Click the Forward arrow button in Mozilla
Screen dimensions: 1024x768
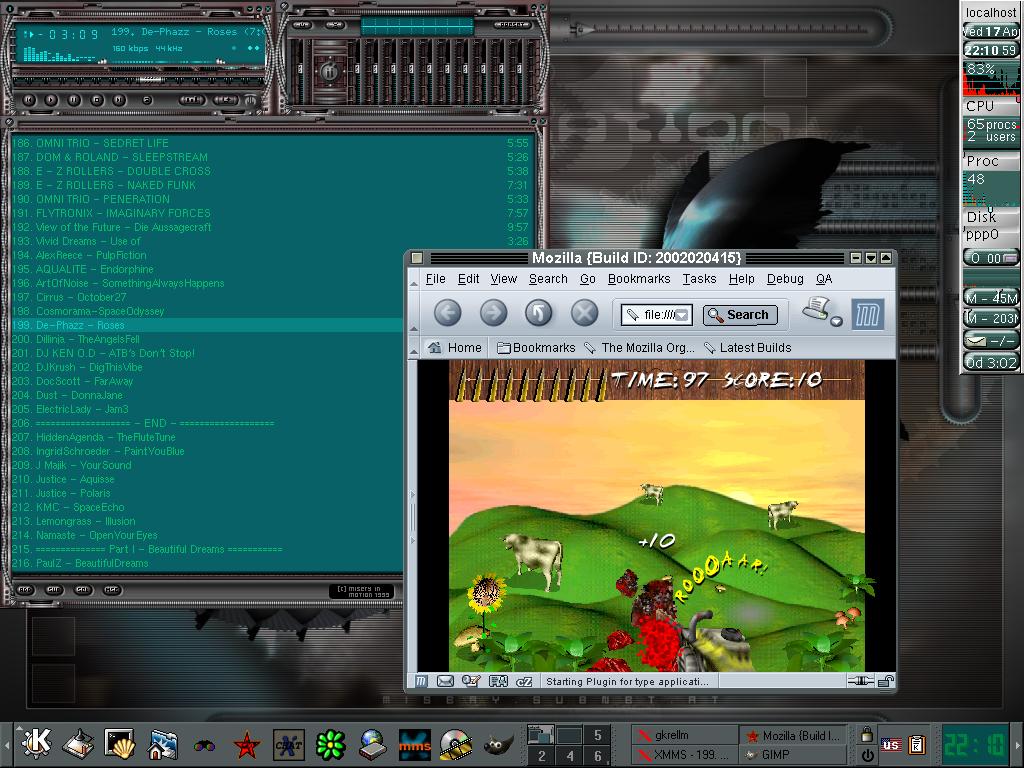pos(493,313)
